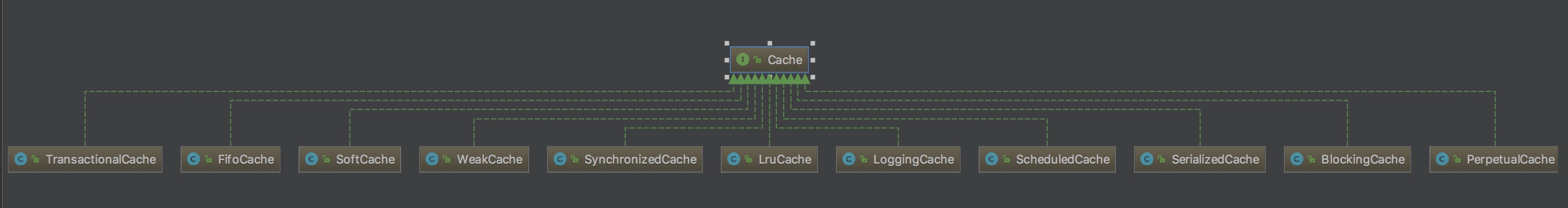Image resolution: width=1568 pixels, height=208 pixels.
Task: Select the Cache interface node
Action: point(769,60)
